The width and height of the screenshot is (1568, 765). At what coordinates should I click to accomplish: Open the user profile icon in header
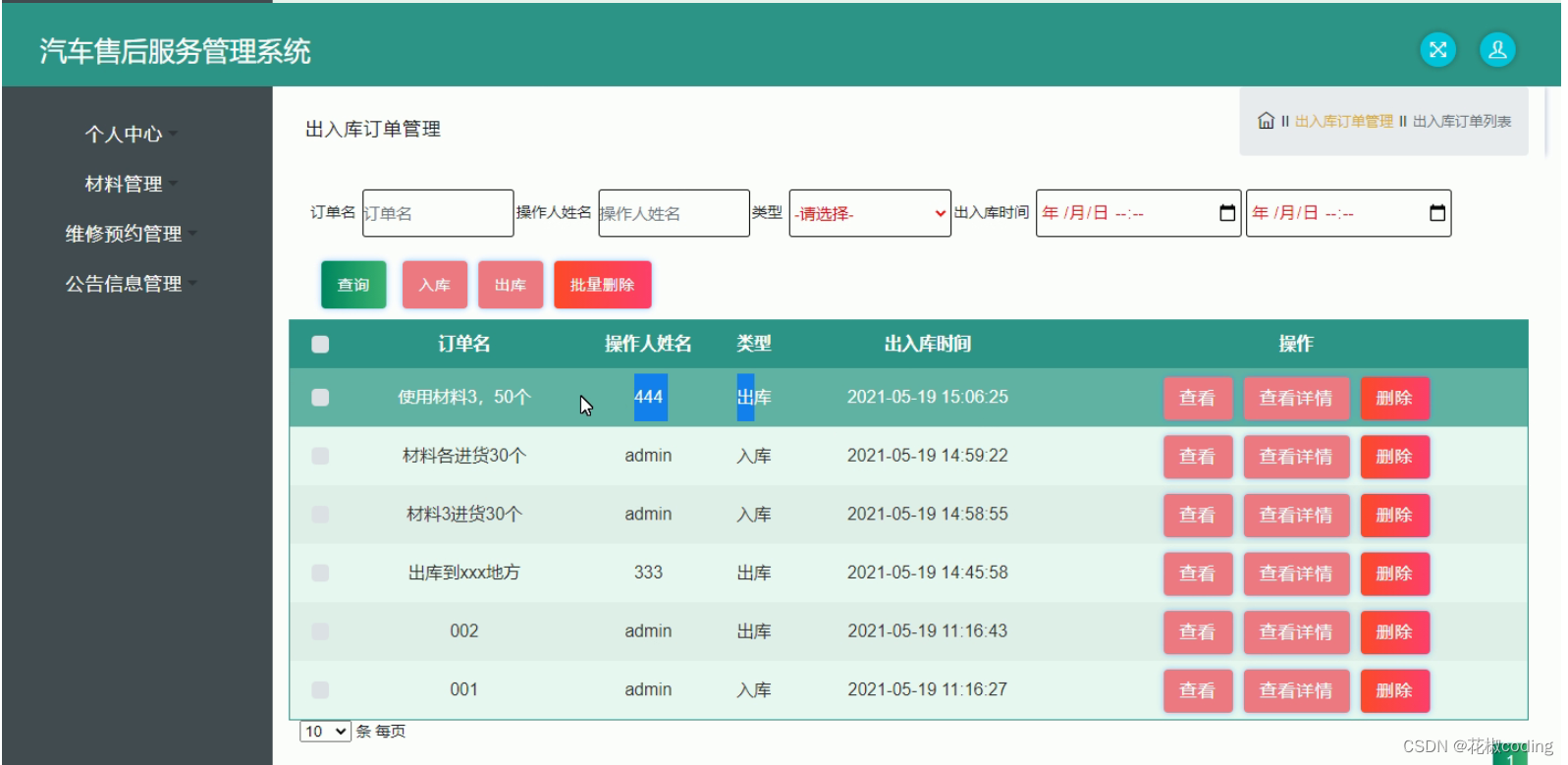click(x=1497, y=50)
